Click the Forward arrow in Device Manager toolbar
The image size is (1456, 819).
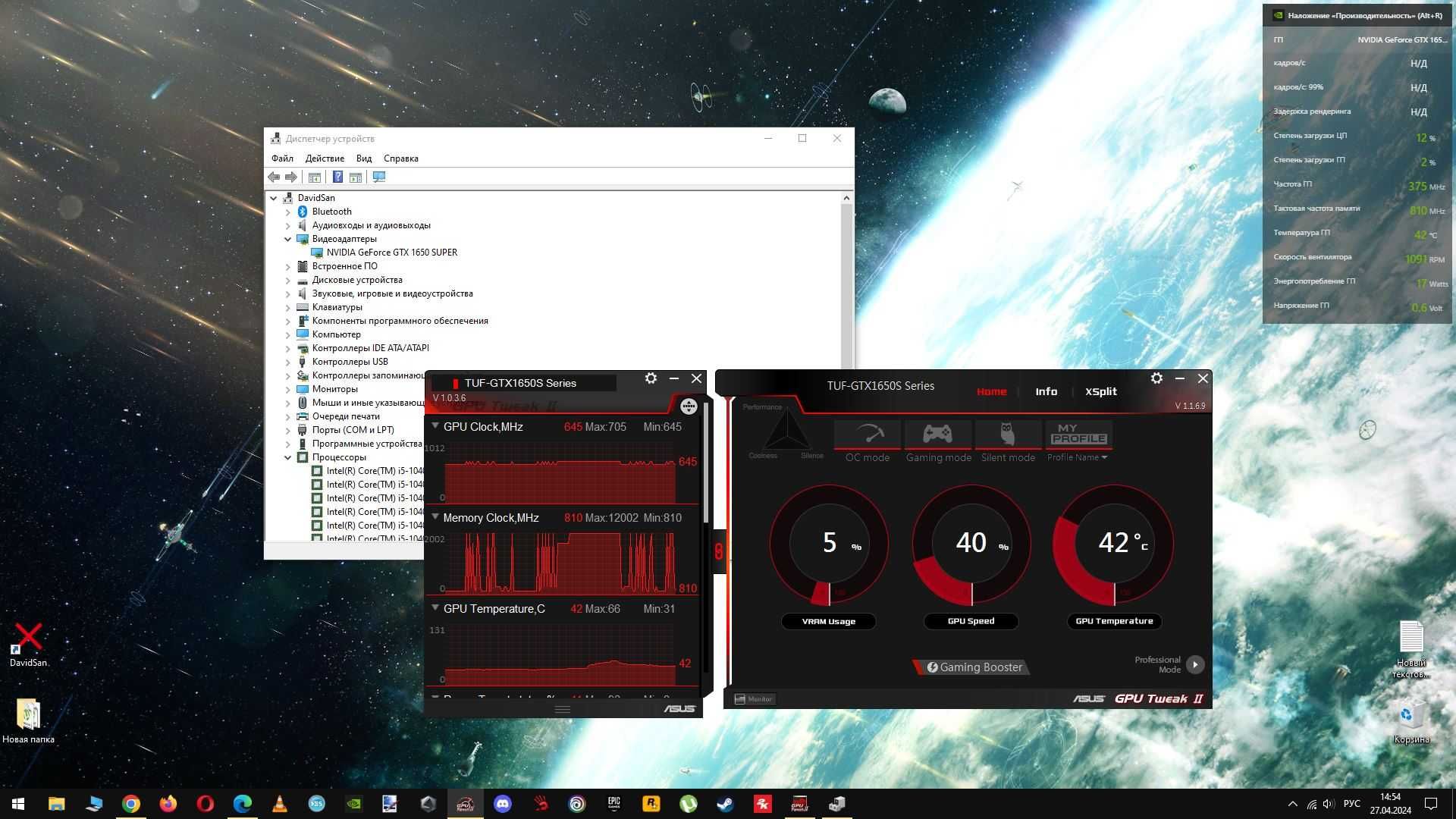coord(291,177)
